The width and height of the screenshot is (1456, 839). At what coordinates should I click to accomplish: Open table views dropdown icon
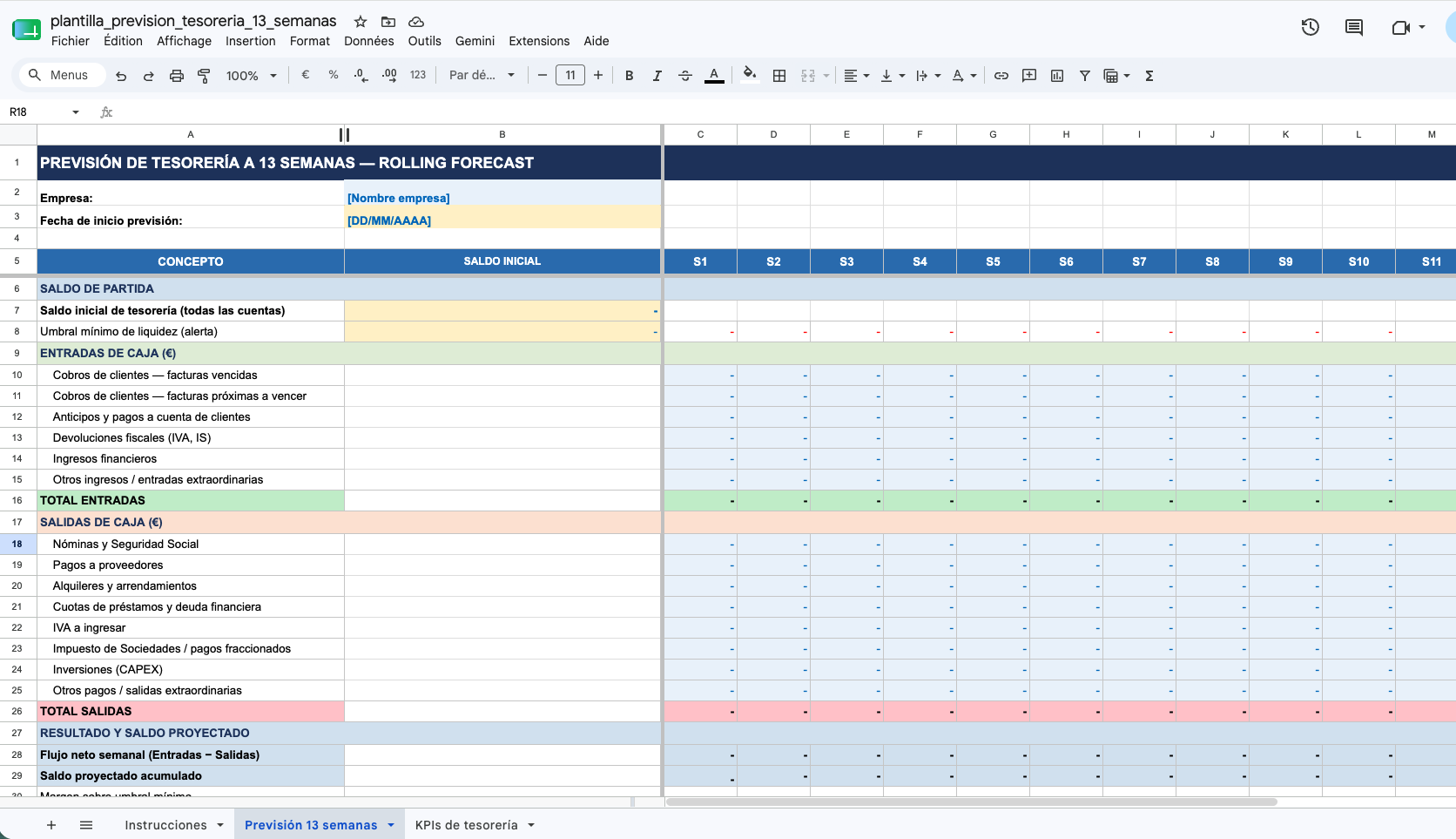1116,76
